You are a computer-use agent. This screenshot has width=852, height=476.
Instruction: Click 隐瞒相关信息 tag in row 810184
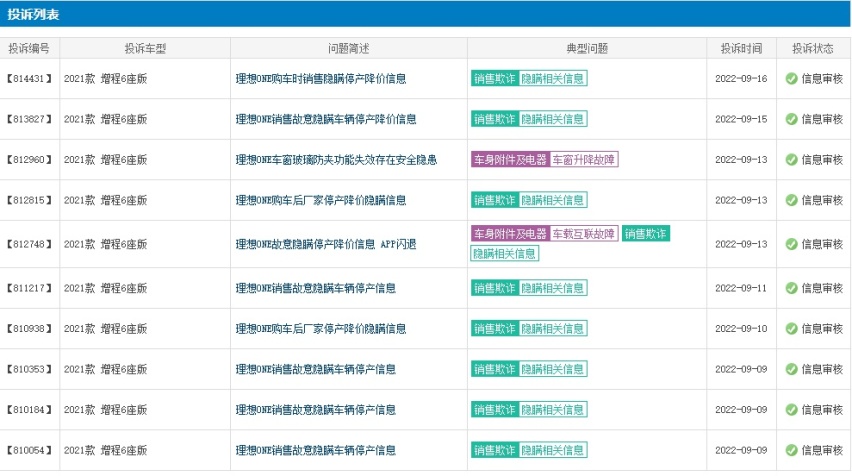pyautogui.click(x=553, y=410)
